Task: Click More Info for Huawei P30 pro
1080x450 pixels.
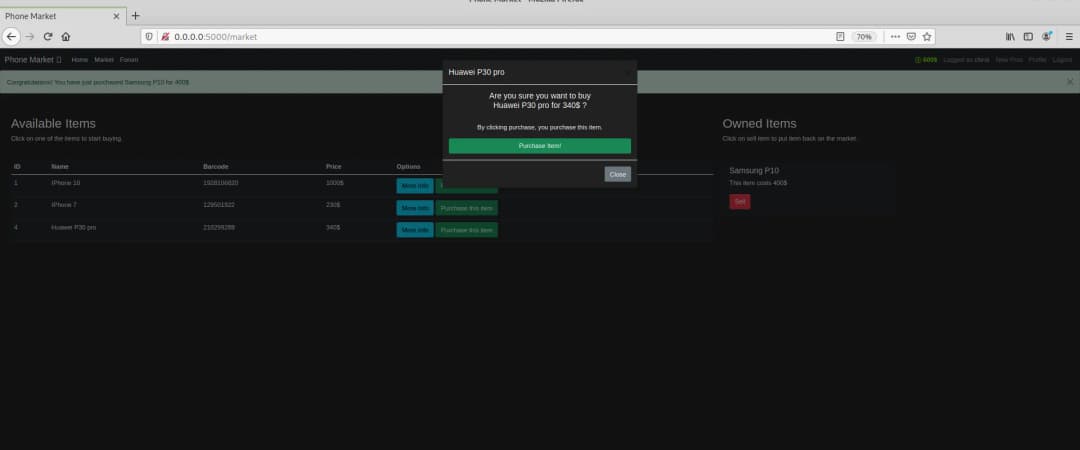Action: tap(415, 230)
